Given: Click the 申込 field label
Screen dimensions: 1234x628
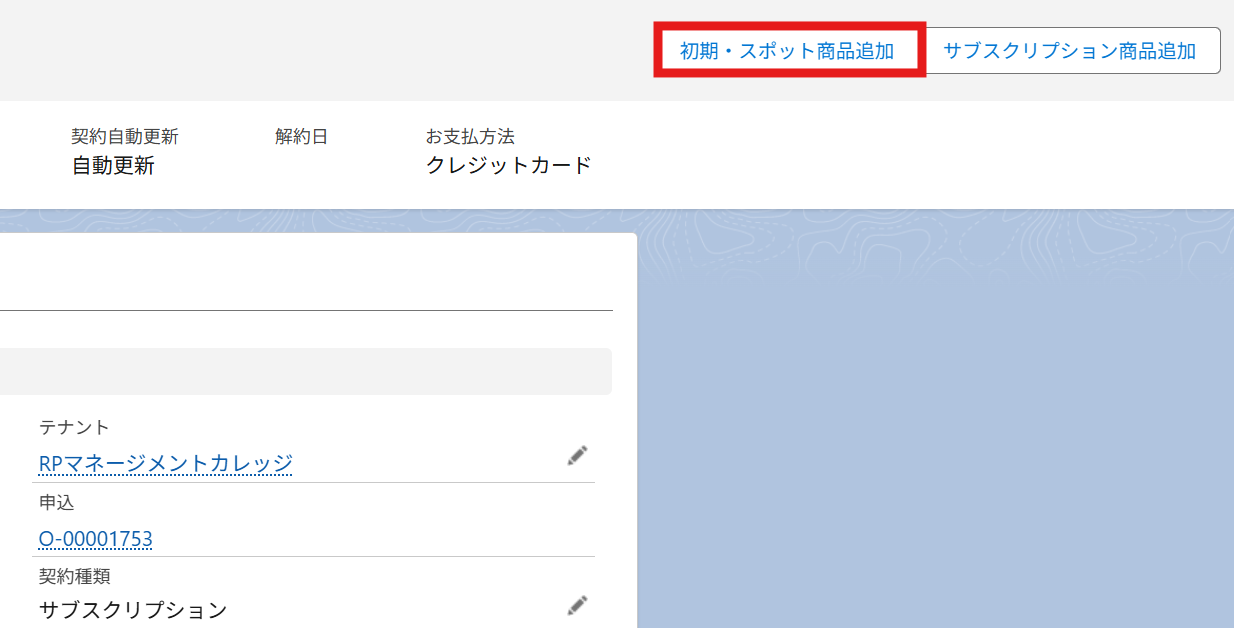Looking at the screenshot, I should (56, 502).
